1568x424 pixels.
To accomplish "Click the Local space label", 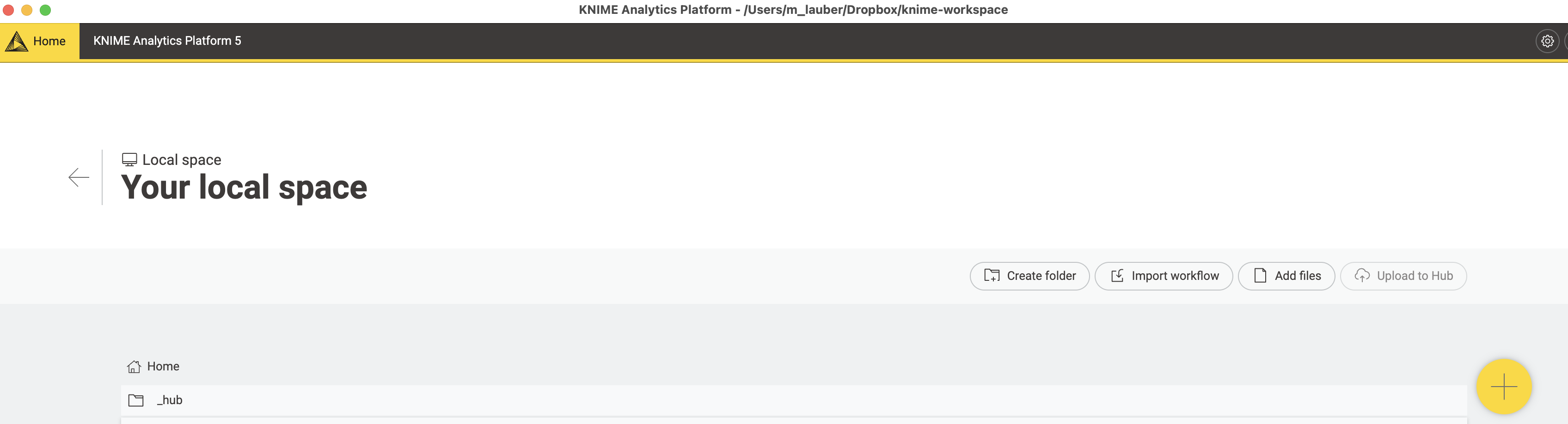I will (181, 160).
